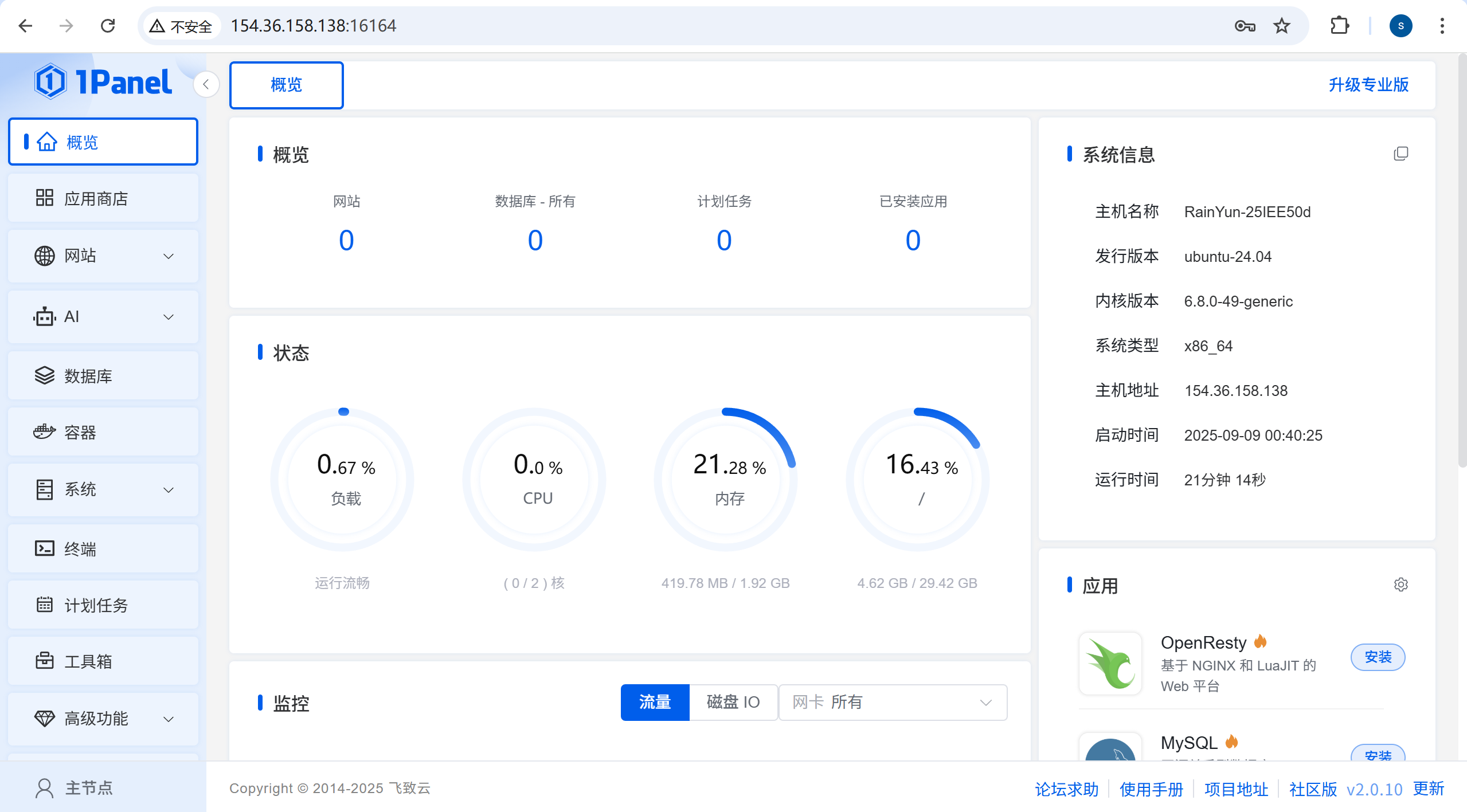Click the 升级专业版 link
The height and width of the screenshot is (812, 1467).
point(1368,85)
